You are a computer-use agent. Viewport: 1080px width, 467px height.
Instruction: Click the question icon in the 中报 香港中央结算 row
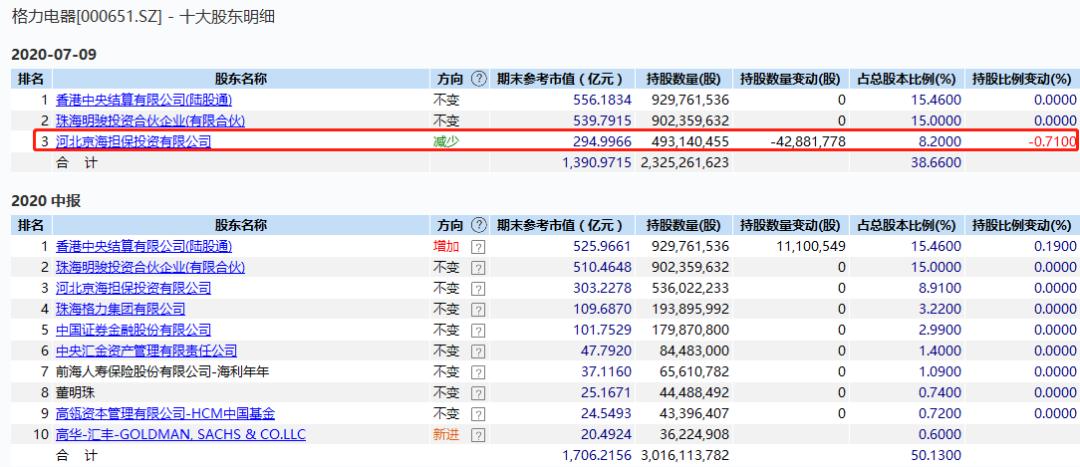click(x=478, y=247)
